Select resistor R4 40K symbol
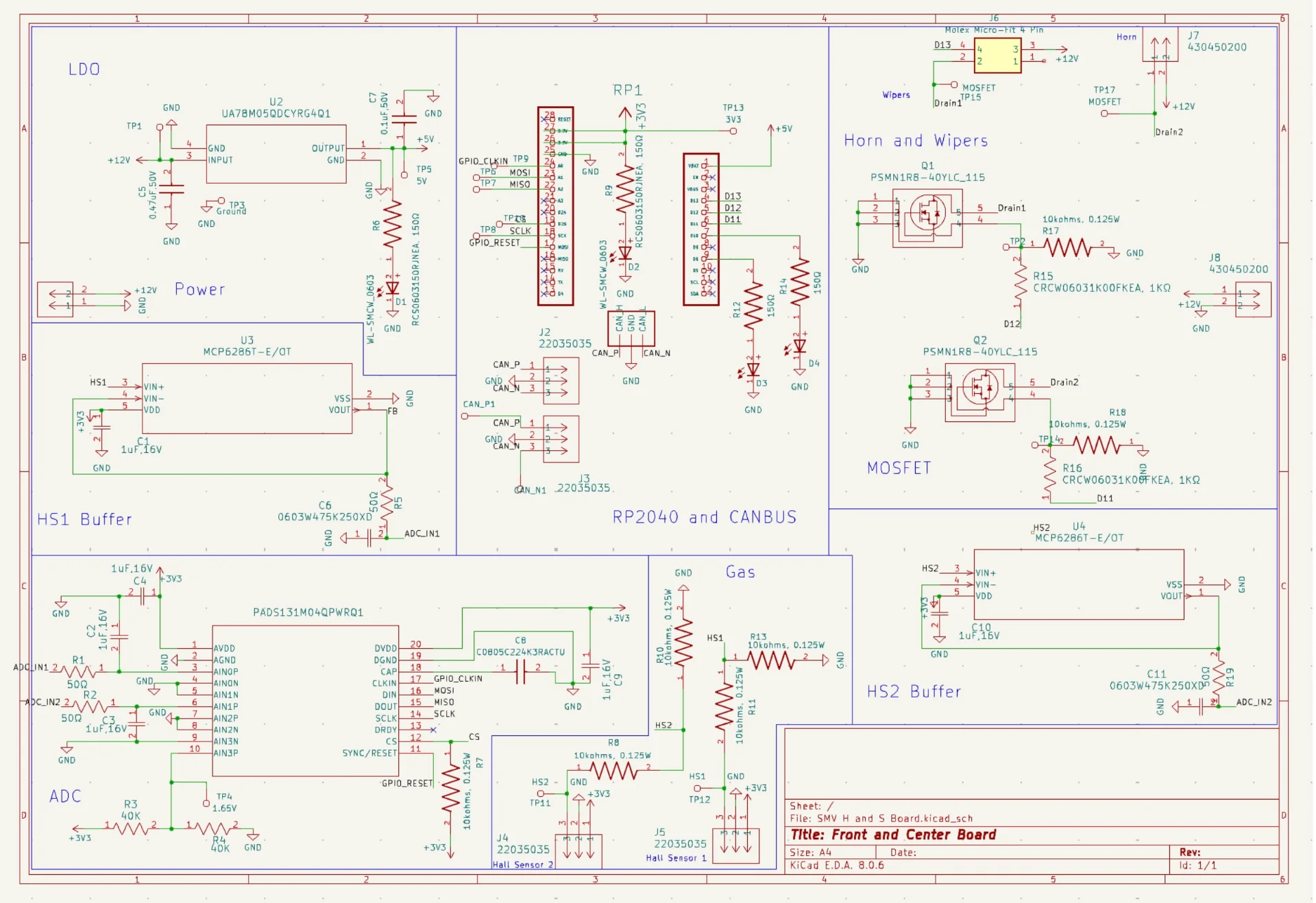 click(x=212, y=828)
